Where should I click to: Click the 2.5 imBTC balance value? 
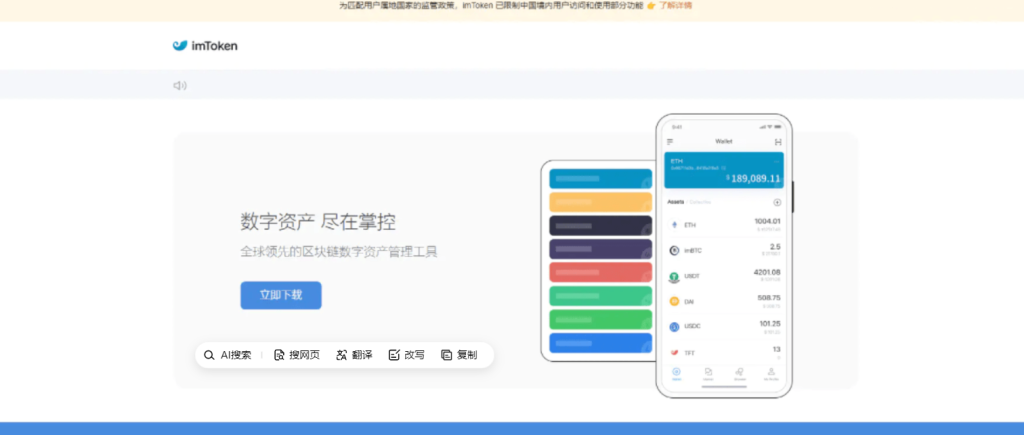click(x=775, y=247)
